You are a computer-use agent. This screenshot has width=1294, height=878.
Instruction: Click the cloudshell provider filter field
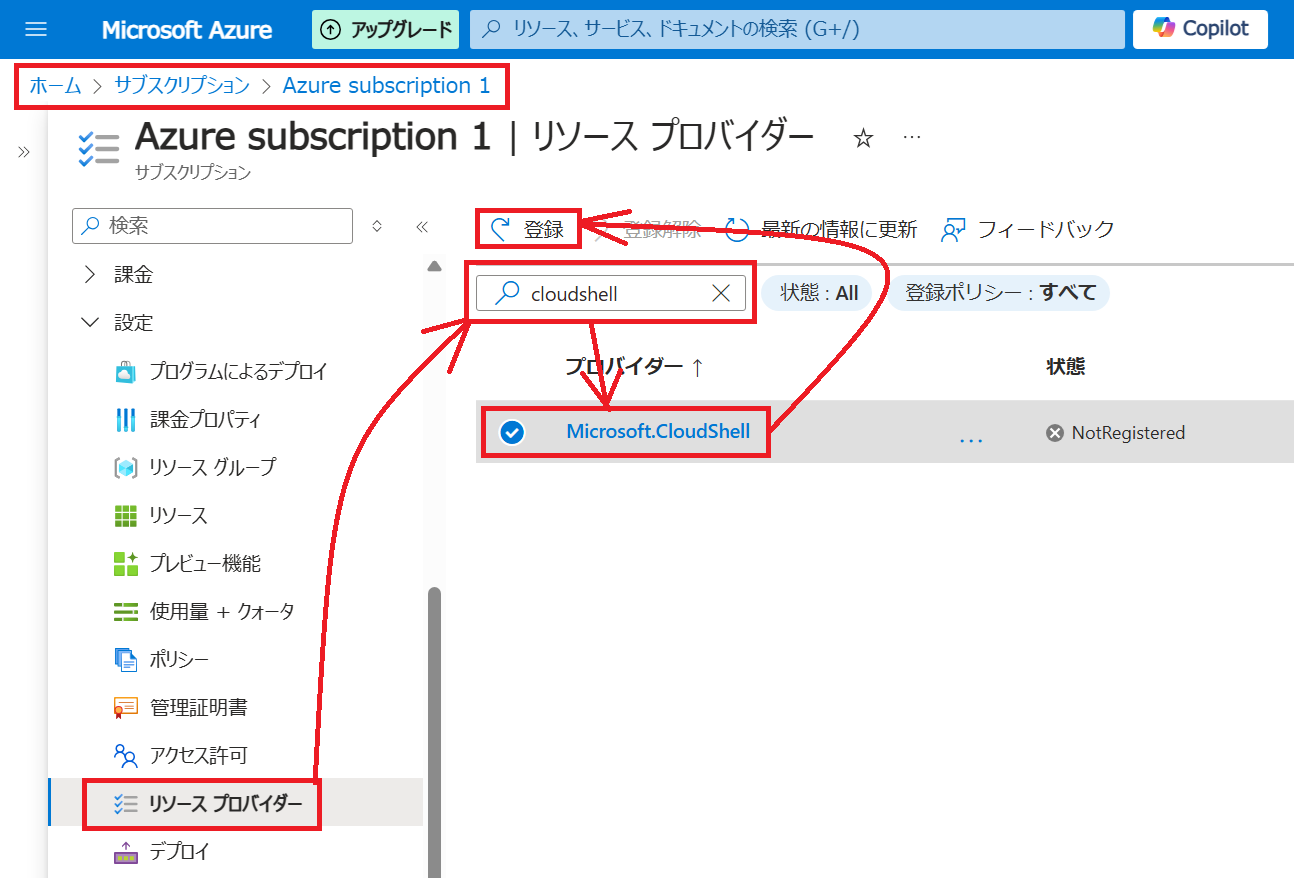(x=611, y=293)
